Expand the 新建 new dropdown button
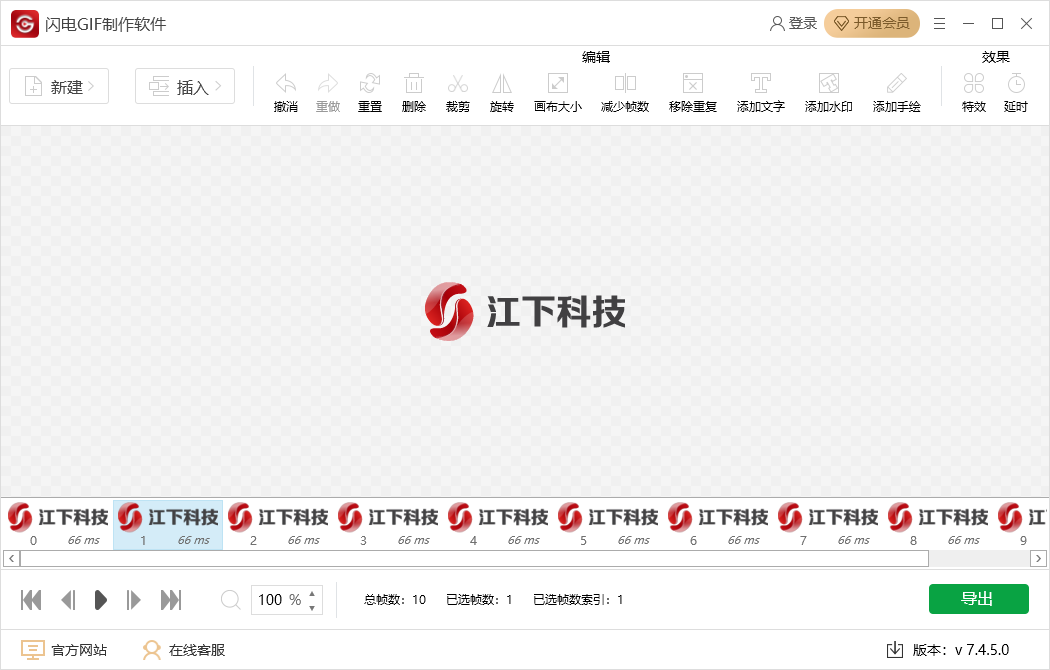The height and width of the screenshot is (670, 1050). point(59,86)
